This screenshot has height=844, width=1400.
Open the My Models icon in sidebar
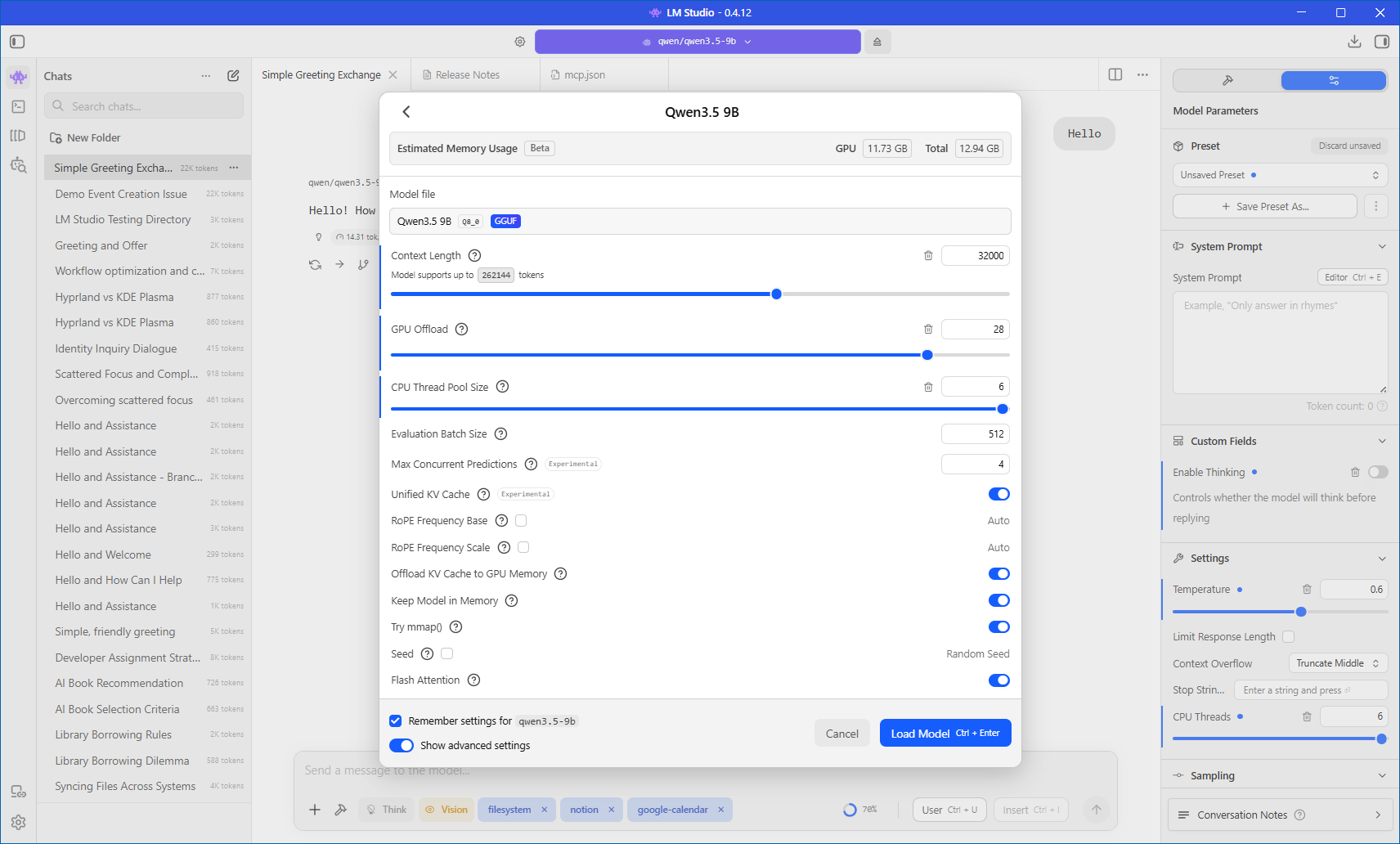pos(18,136)
